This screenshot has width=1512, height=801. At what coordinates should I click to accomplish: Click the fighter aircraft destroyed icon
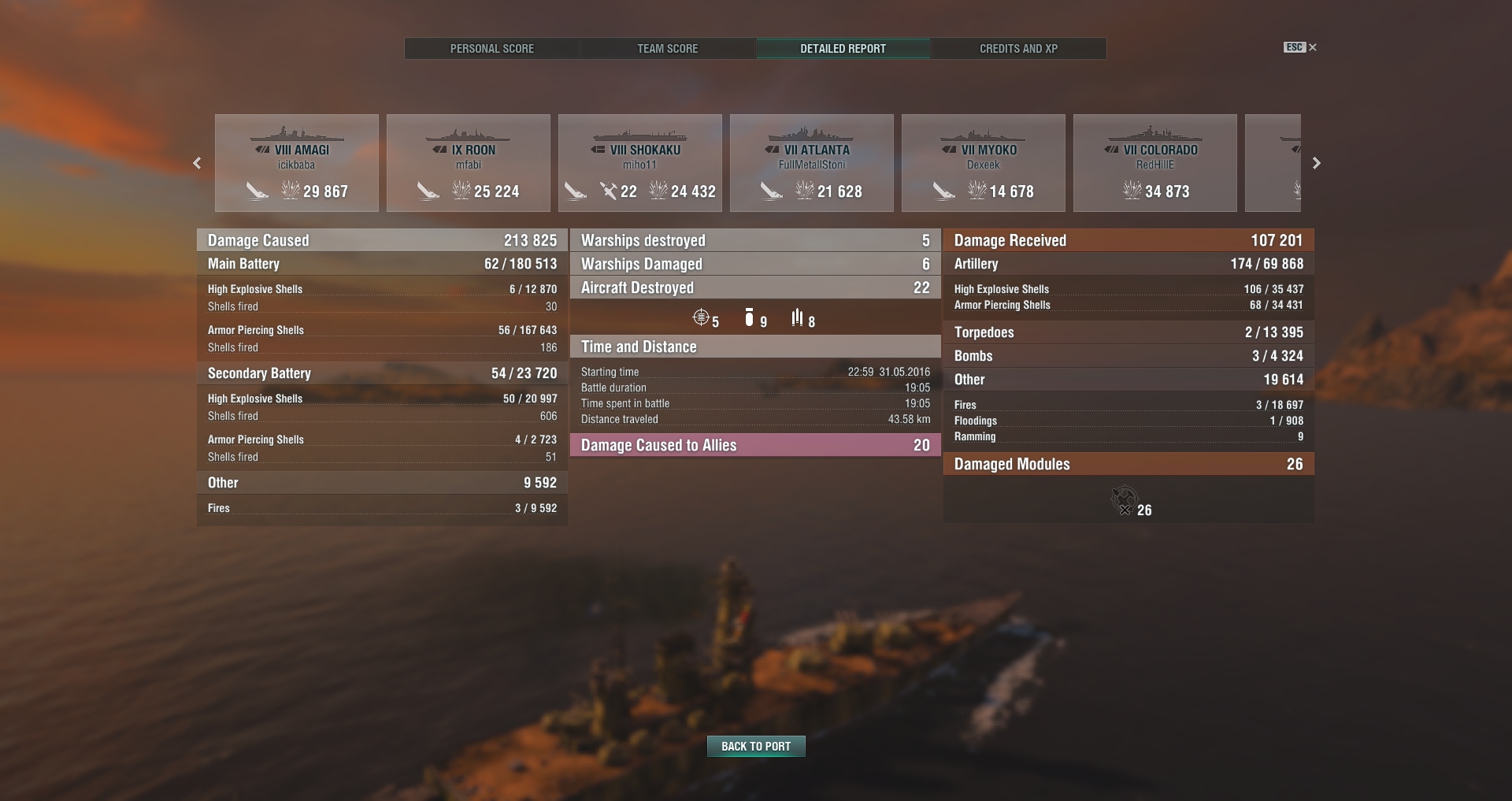(701, 317)
